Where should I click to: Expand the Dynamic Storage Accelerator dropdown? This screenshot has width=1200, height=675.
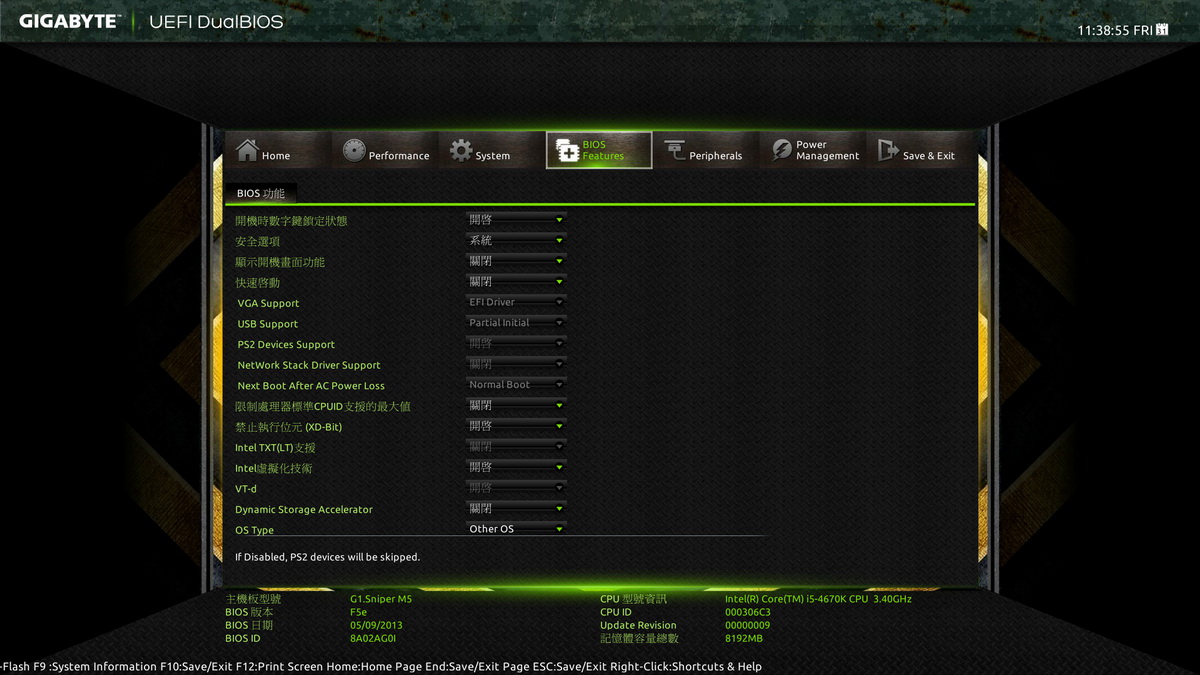(516, 508)
